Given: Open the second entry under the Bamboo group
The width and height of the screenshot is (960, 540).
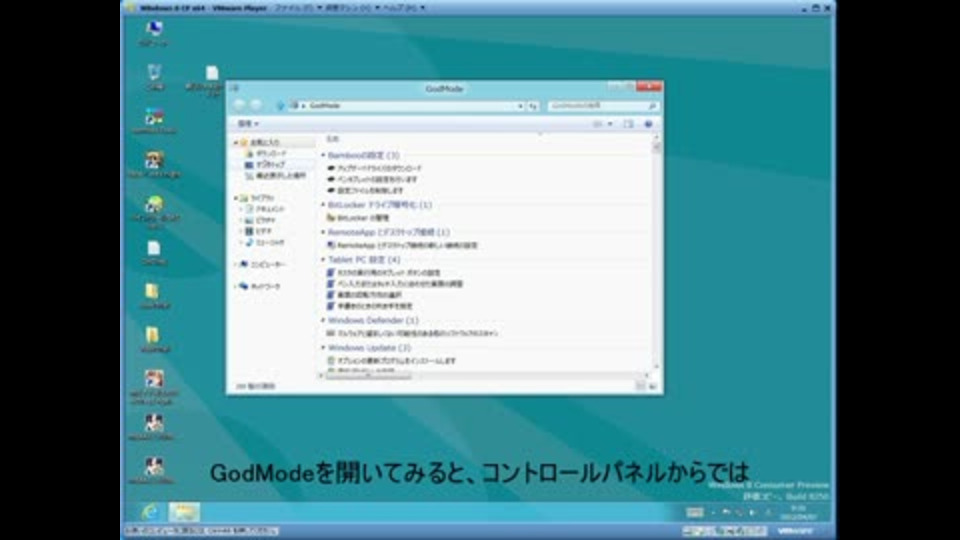Looking at the screenshot, I should pyautogui.click(x=372, y=179).
